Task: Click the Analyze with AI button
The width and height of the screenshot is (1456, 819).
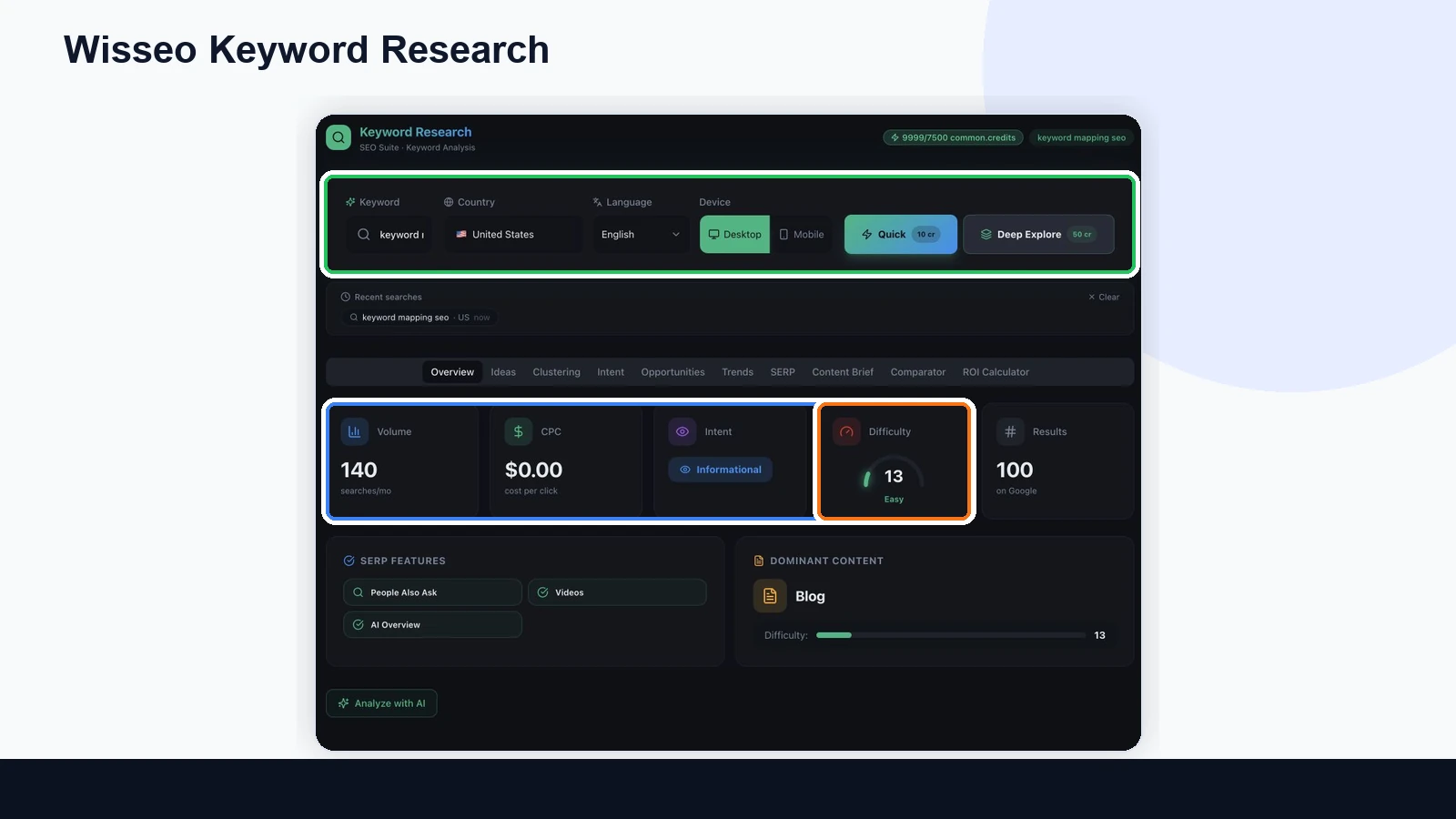Action: tap(381, 703)
